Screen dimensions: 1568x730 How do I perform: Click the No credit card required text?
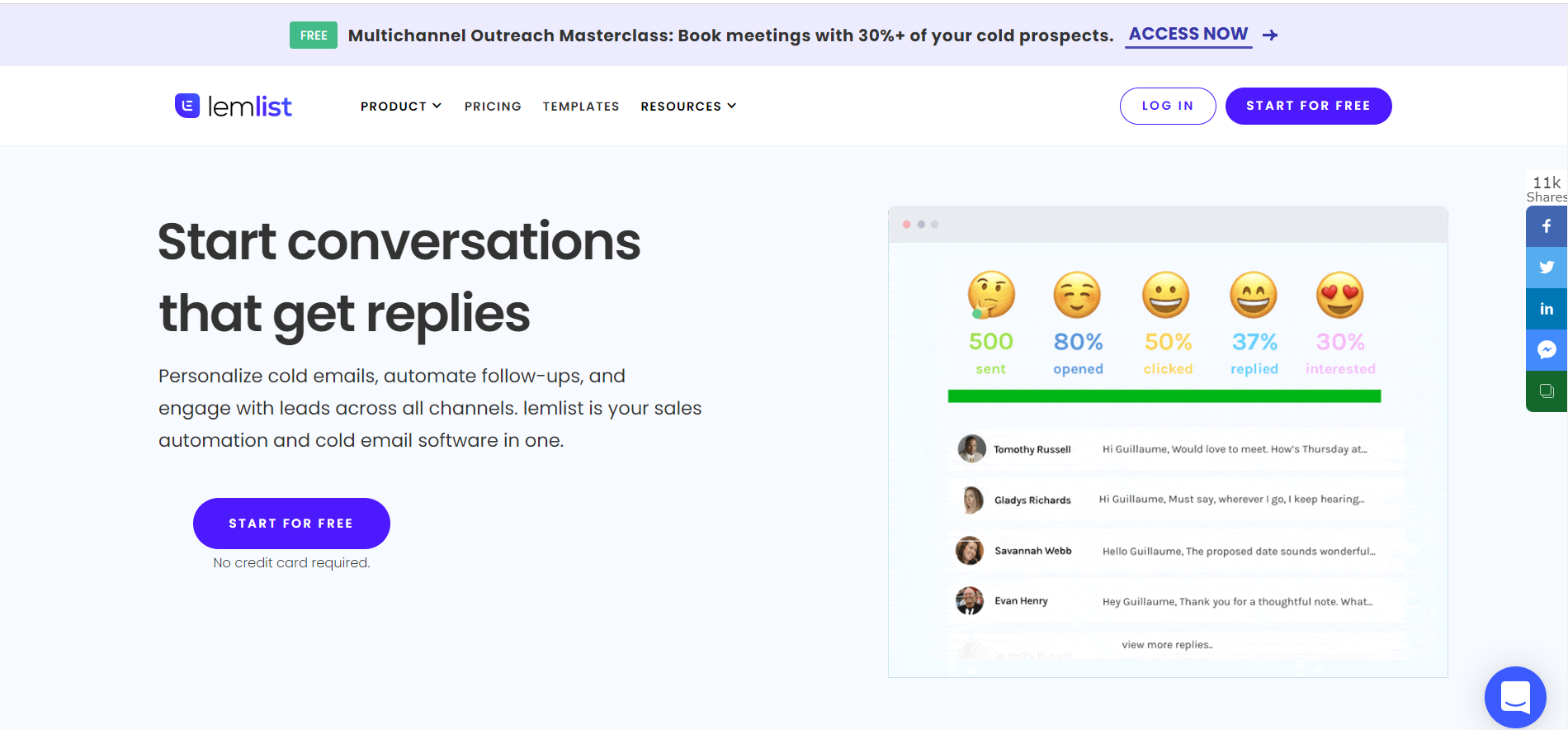coord(291,563)
